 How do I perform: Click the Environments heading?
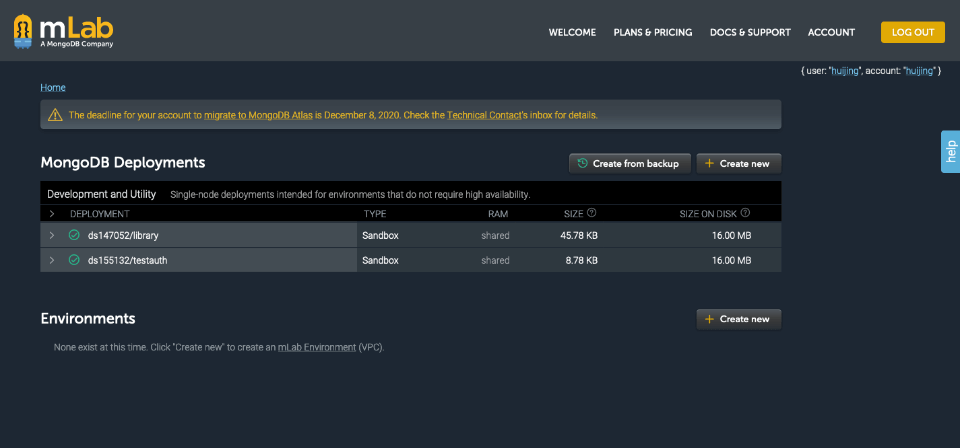click(x=88, y=318)
